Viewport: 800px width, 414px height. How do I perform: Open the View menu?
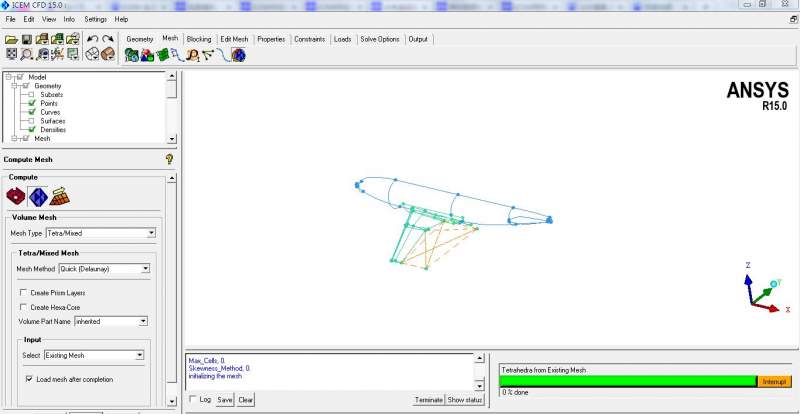click(x=49, y=19)
